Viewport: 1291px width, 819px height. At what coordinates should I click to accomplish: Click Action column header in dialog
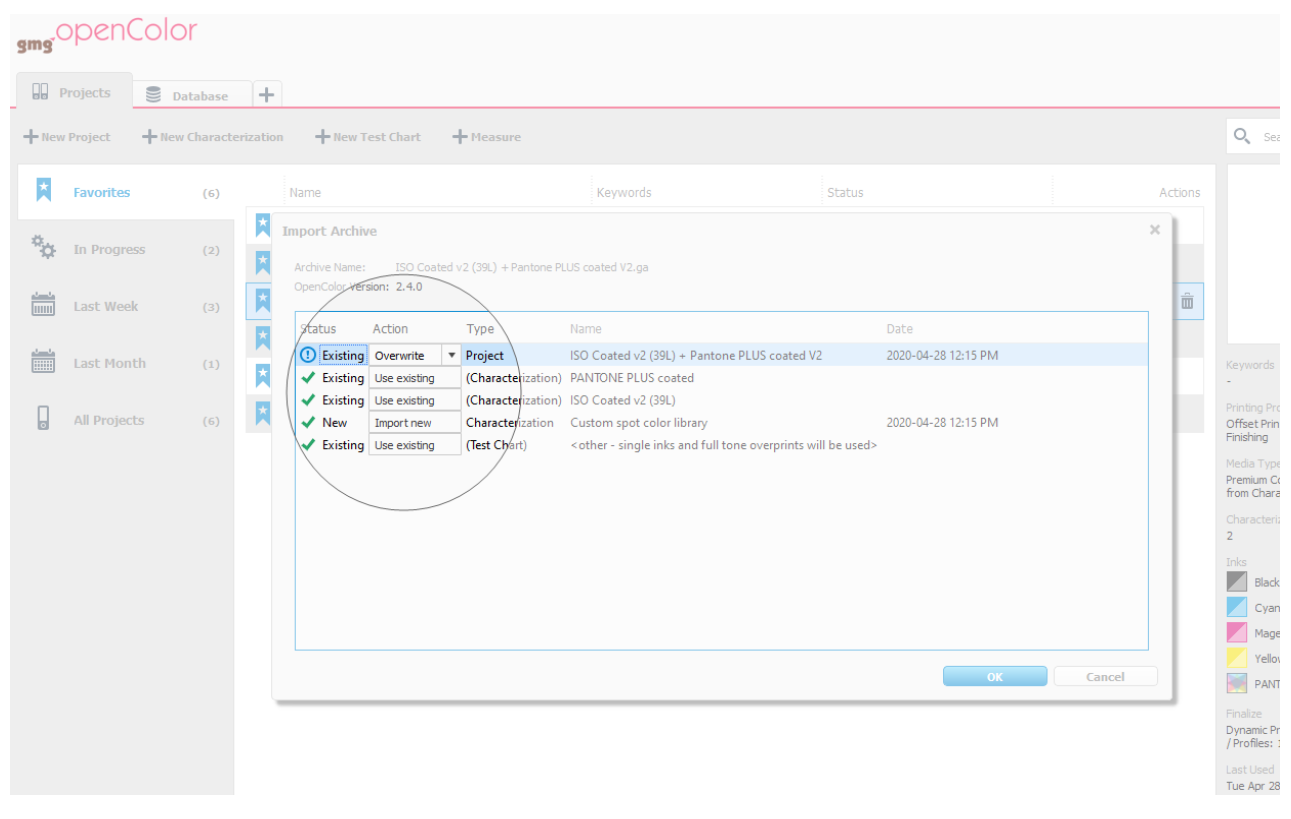click(390, 328)
